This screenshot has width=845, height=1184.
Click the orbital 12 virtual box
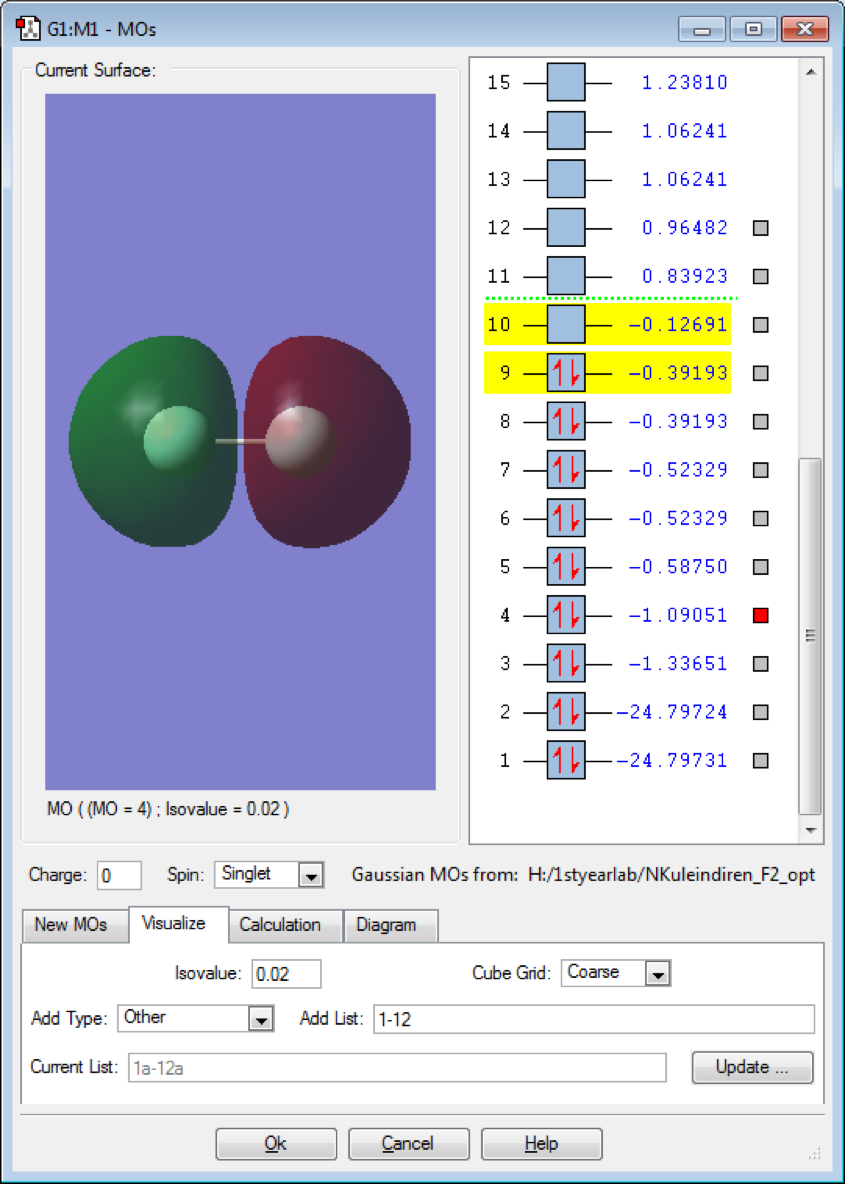coord(566,227)
